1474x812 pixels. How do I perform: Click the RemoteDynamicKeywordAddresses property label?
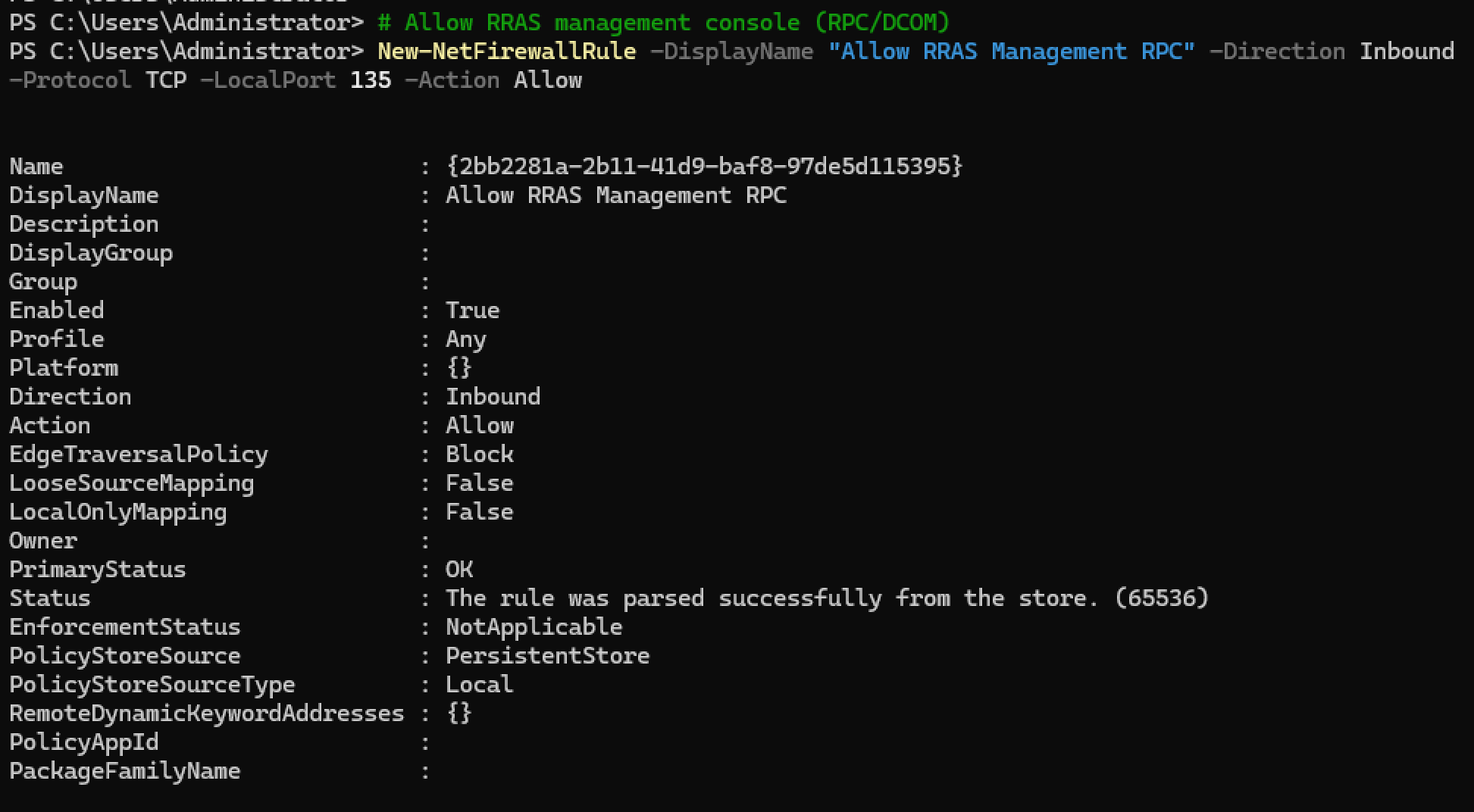(x=206, y=713)
